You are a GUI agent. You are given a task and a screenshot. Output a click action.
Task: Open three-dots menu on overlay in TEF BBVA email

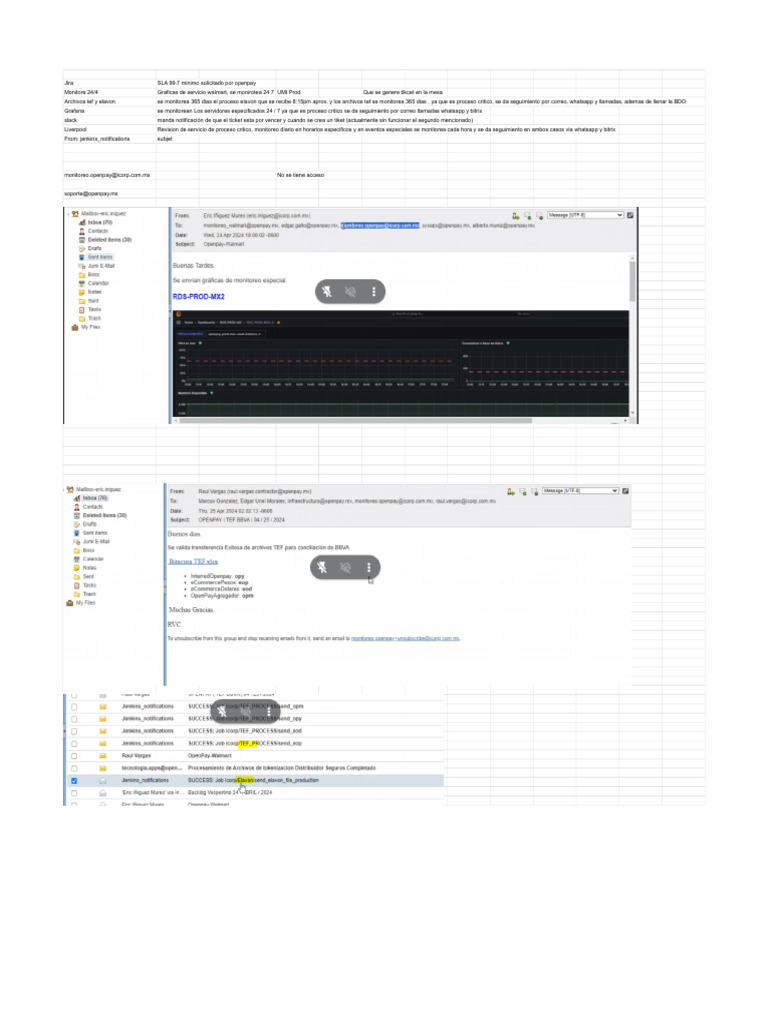368,568
